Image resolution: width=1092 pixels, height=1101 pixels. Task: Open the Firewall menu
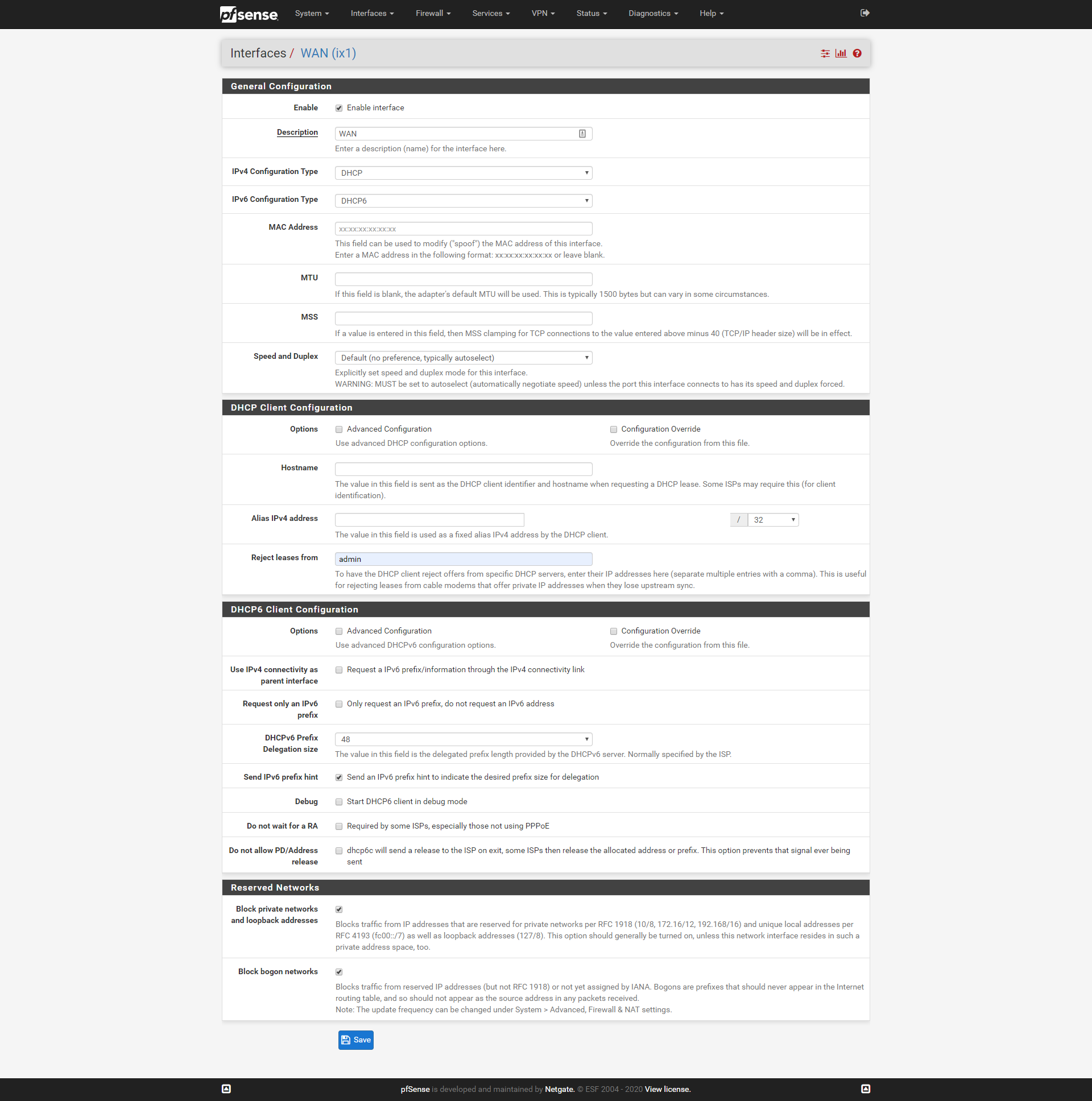point(433,13)
